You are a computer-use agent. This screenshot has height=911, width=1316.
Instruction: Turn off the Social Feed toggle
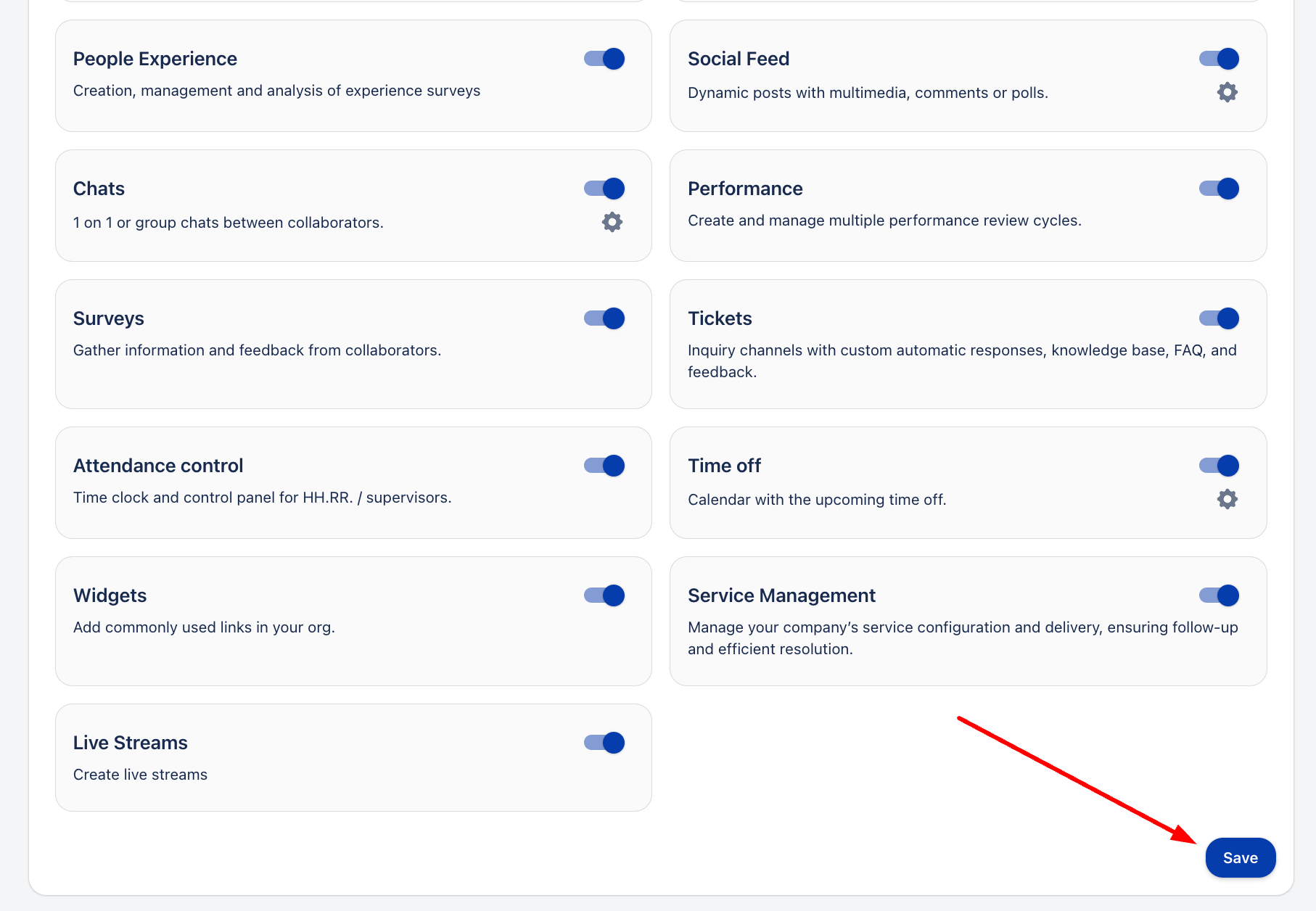(1219, 59)
